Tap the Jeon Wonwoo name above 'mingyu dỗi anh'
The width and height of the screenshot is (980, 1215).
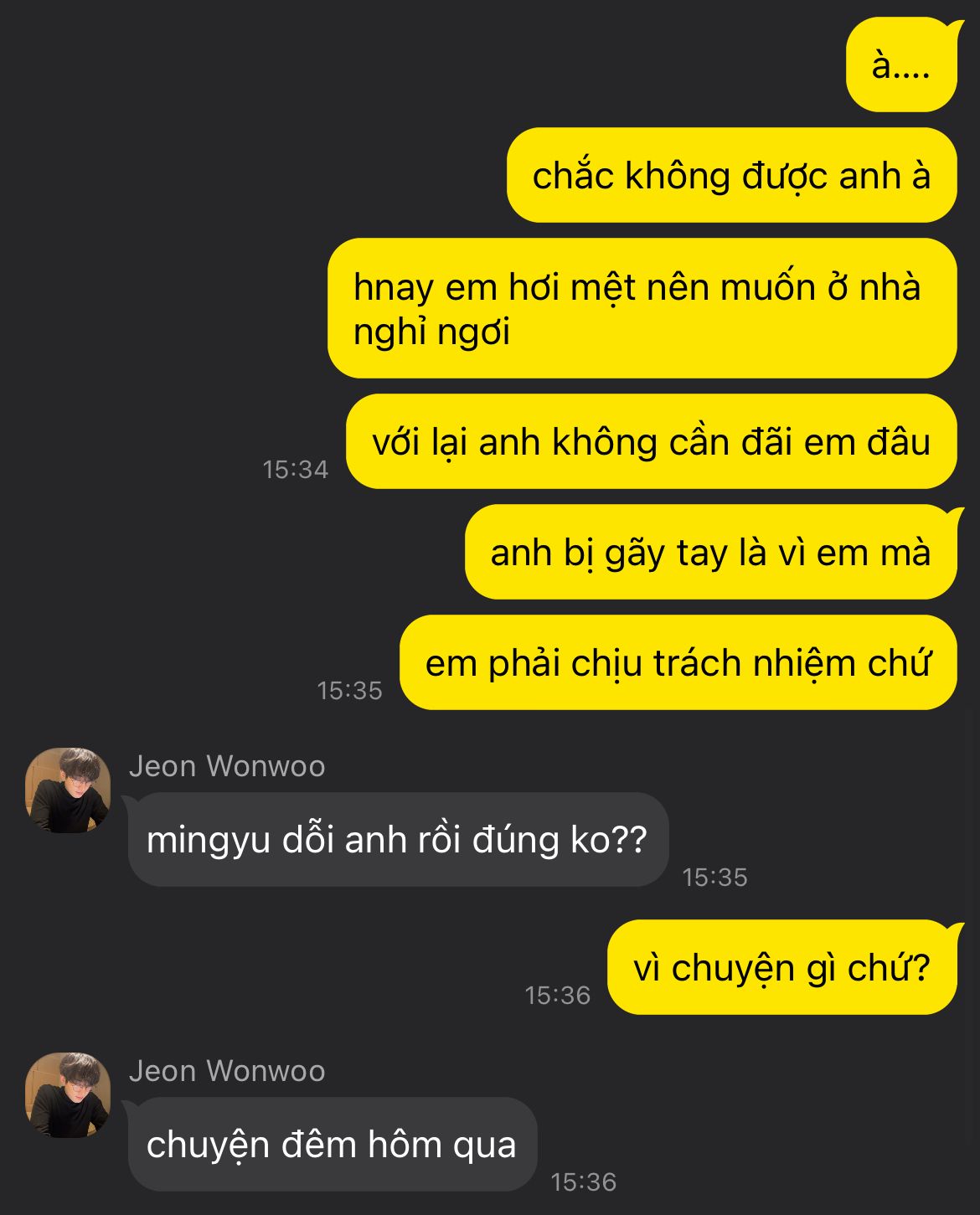(x=227, y=766)
